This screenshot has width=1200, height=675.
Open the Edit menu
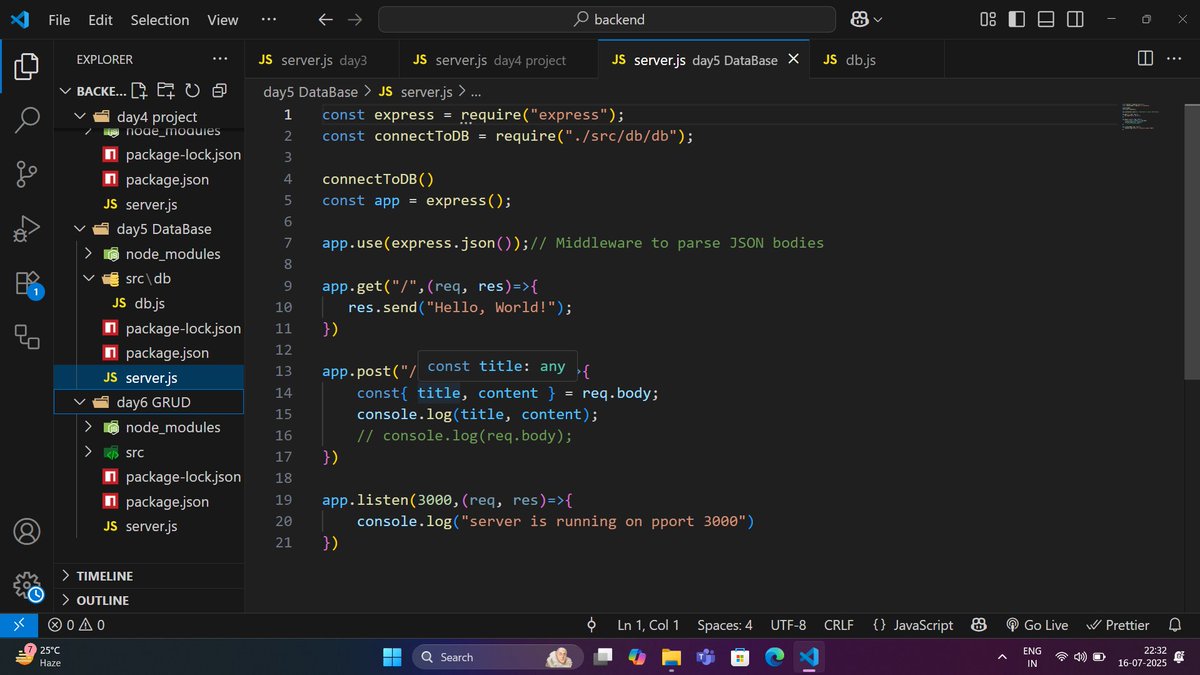tap(100, 19)
